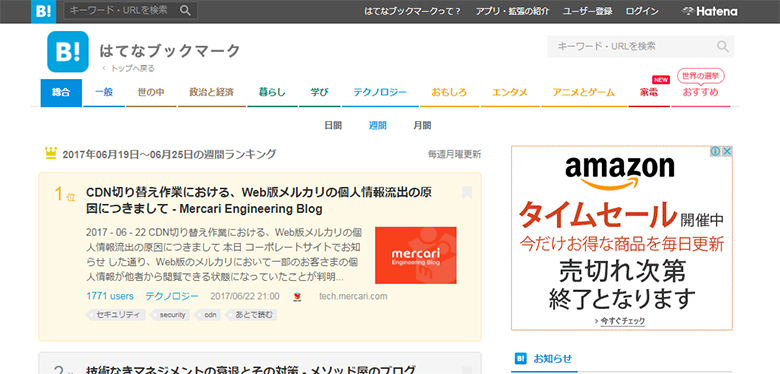Return via トップへ戻る link
The image size is (780, 374).
click(x=128, y=69)
